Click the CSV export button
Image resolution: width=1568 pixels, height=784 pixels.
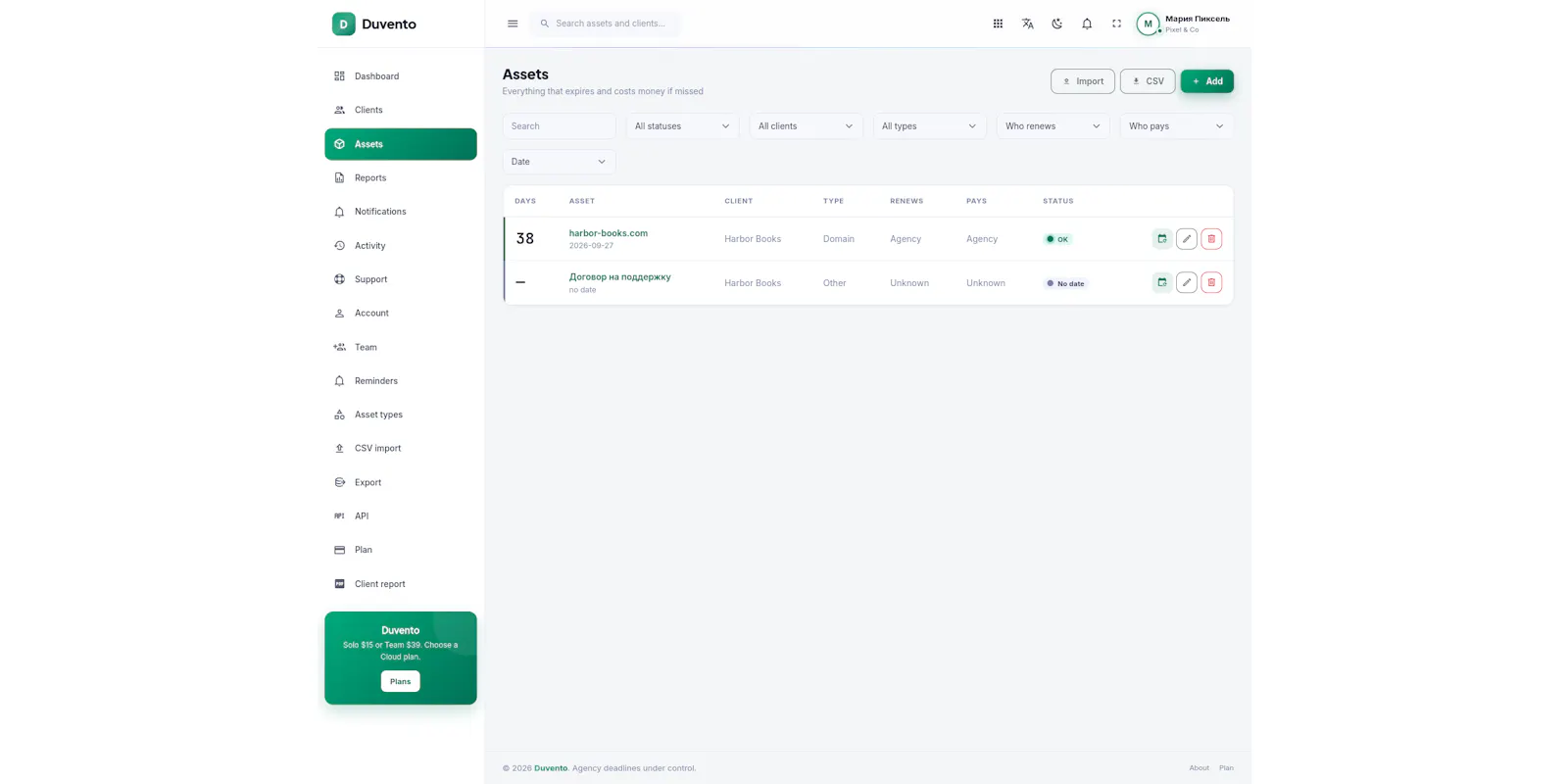pyautogui.click(x=1148, y=81)
